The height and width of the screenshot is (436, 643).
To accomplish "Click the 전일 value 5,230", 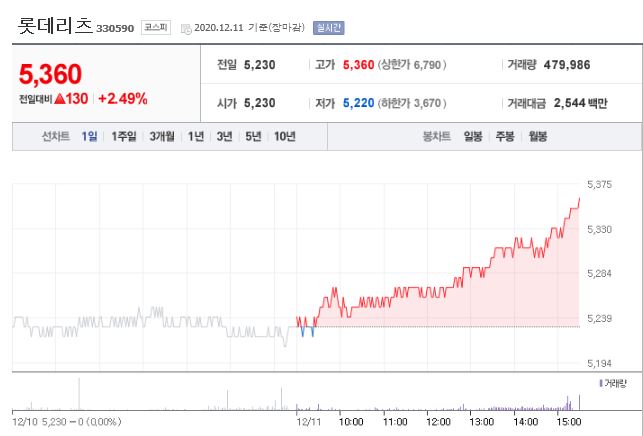I will (x=260, y=65).
